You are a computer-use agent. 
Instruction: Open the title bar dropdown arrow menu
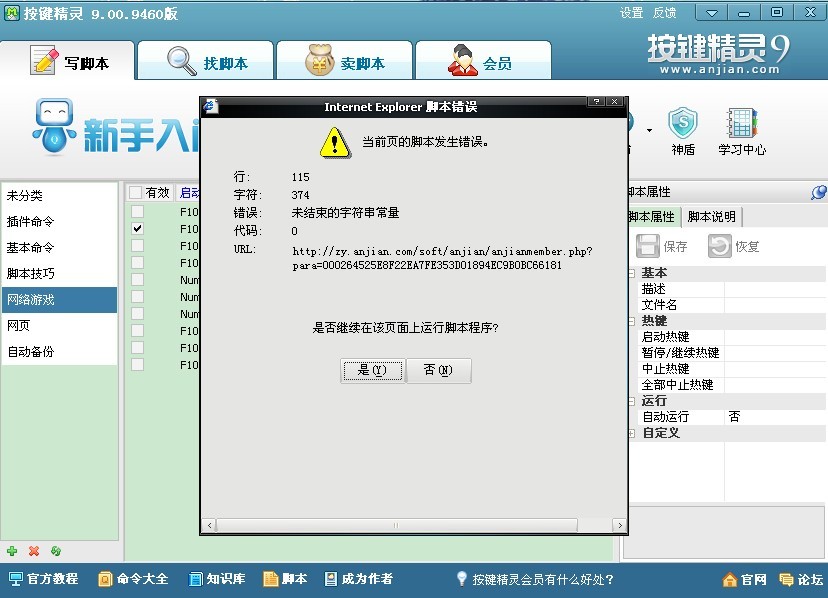coord(712,13)
